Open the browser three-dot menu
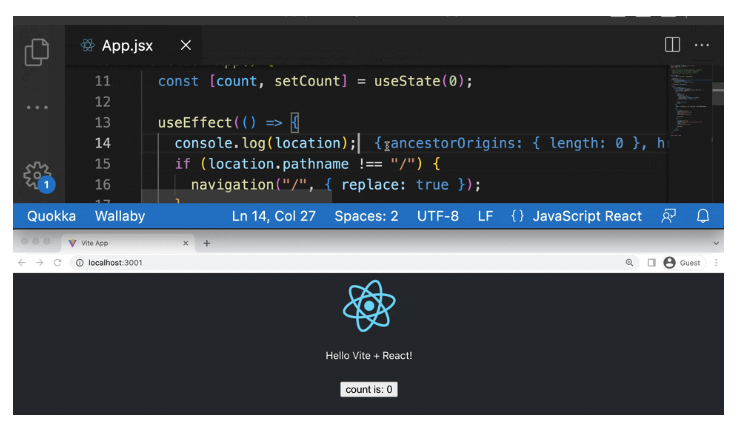The image size is (748, 433). (x=716, y=263)
